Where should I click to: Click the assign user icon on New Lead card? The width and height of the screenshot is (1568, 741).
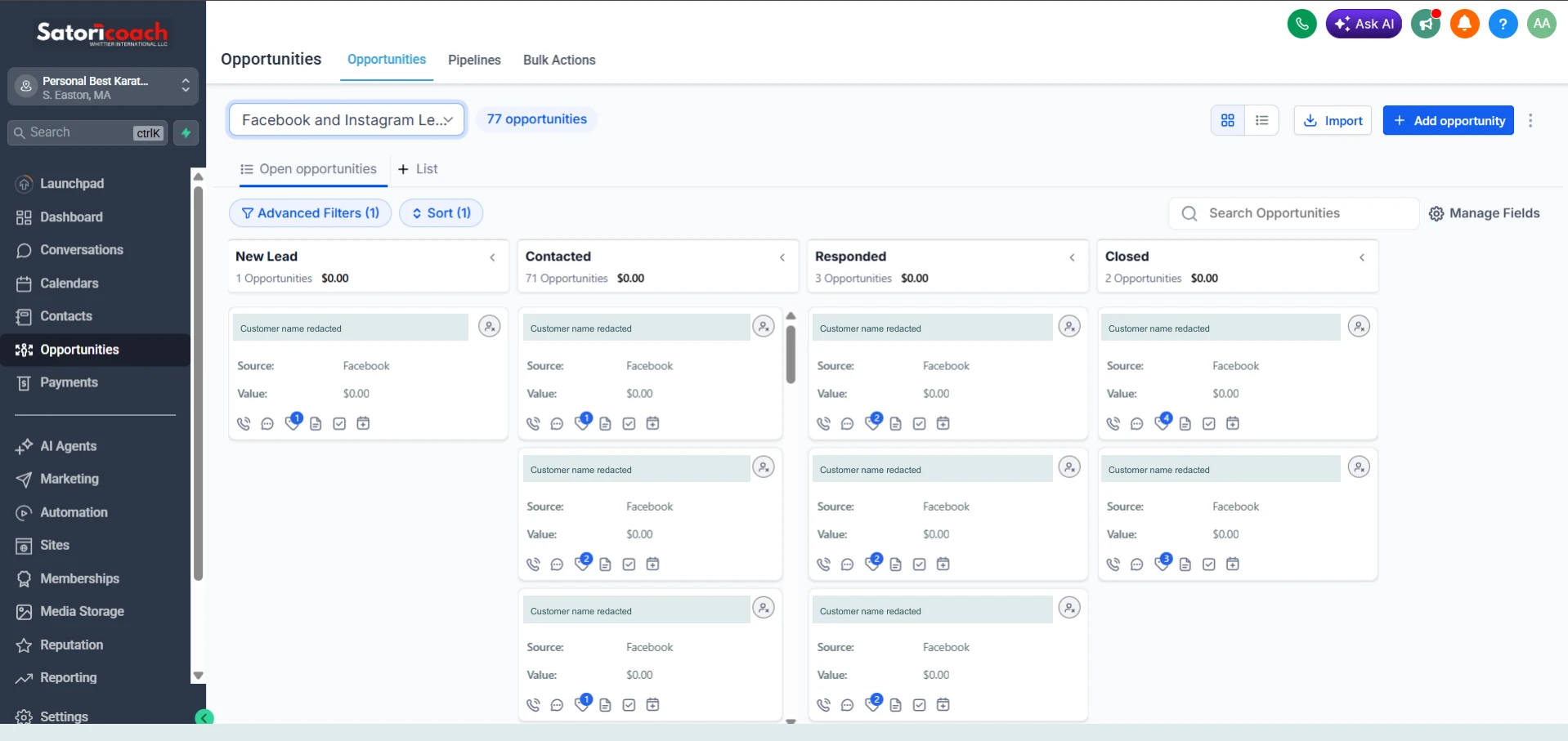click(489, 327)
